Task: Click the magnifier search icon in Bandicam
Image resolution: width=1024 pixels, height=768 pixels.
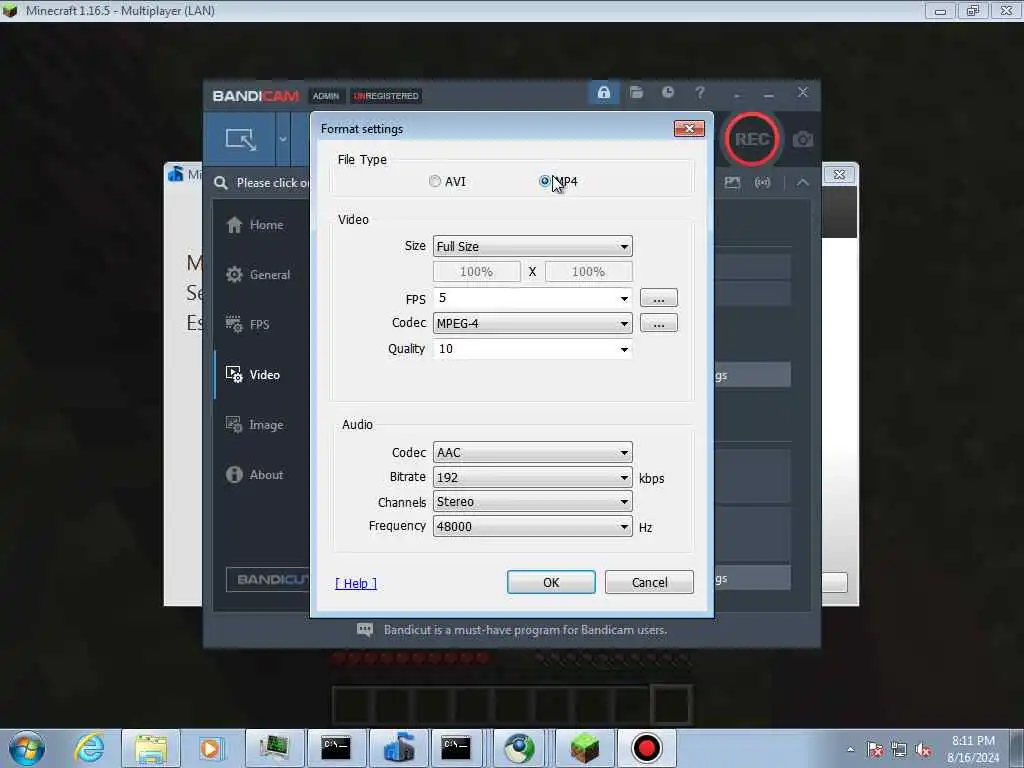Action: coord(221,183)
